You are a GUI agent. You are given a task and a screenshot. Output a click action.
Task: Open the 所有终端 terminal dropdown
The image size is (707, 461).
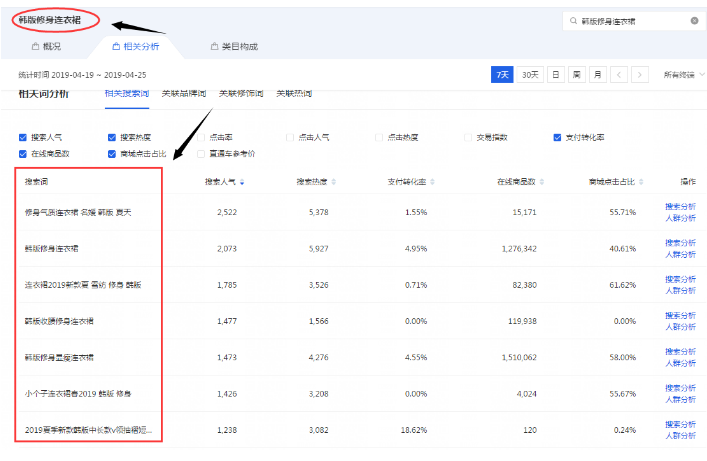click(x=684, y=75)
